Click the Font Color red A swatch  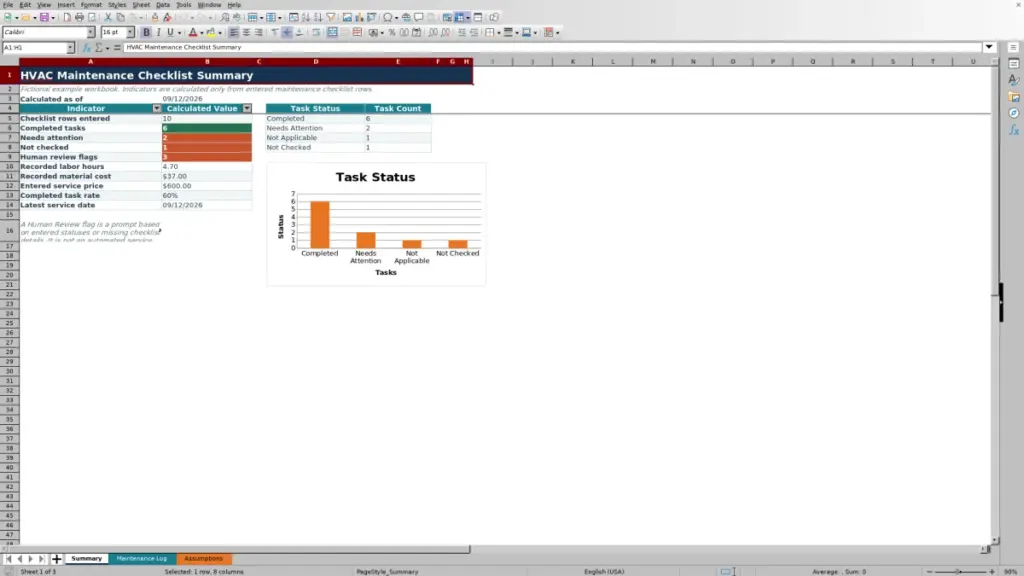click(x=193, y=33)
